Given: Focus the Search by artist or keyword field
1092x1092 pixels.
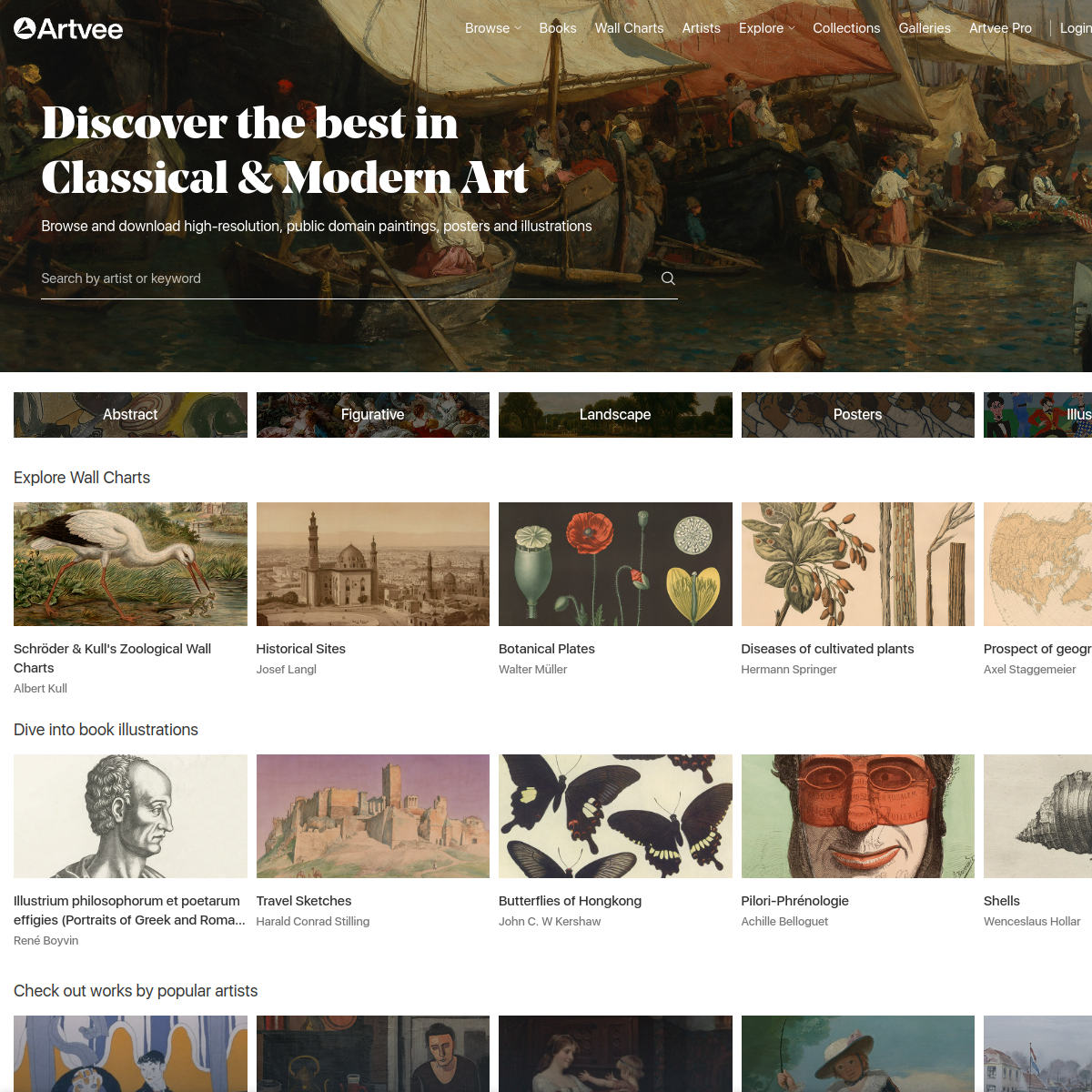Looking at the screenshot, I should [346, 278].
